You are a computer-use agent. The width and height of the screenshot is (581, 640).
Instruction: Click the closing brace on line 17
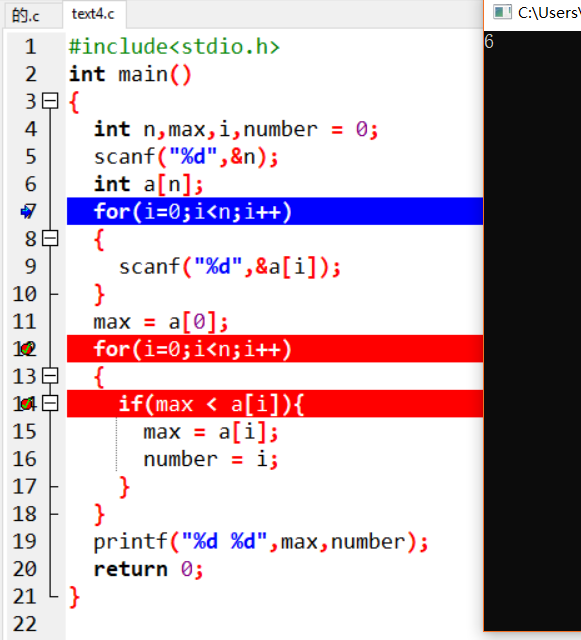tap(124, 487)
